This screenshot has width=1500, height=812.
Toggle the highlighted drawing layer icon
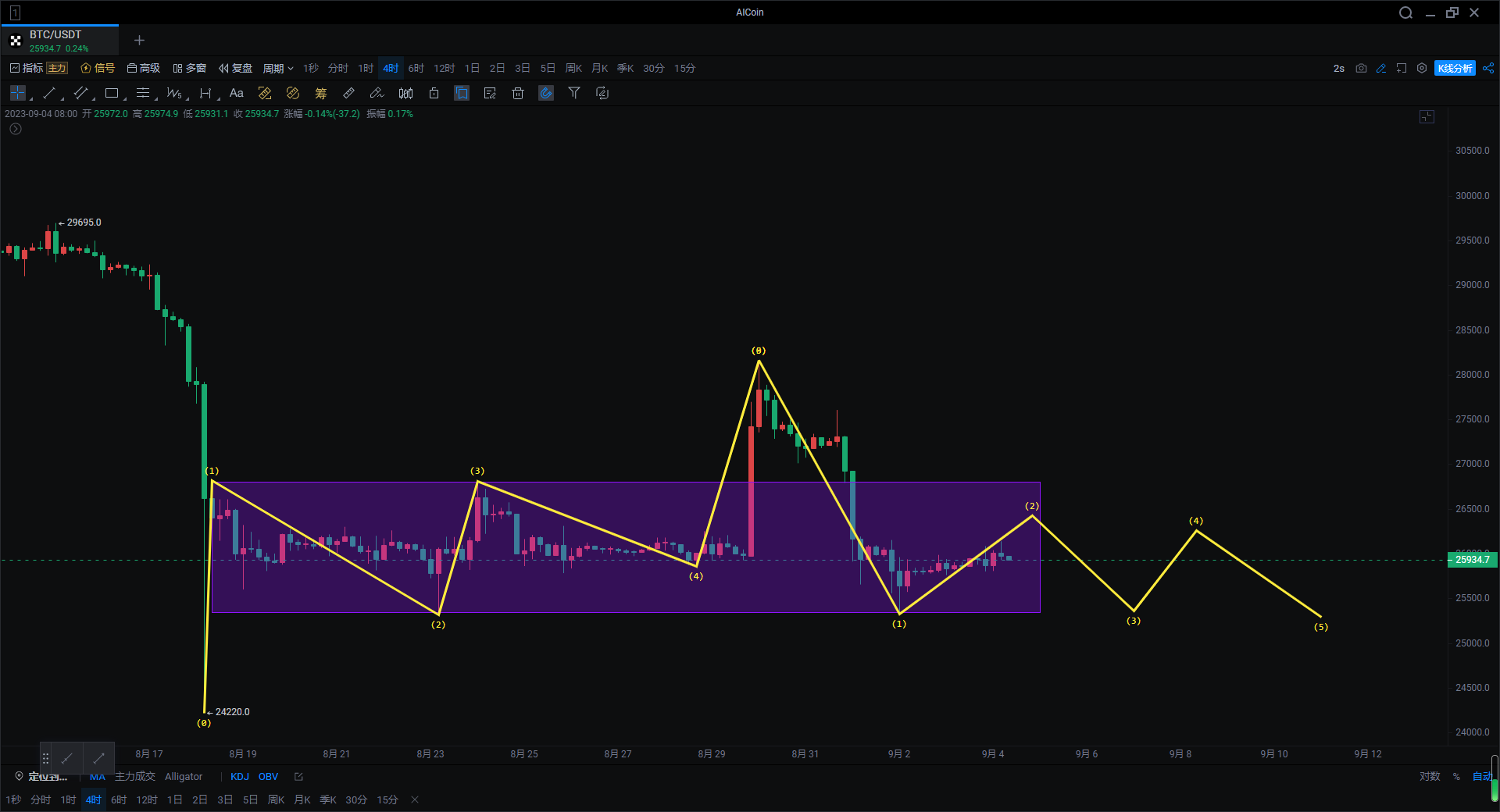[462, 93]
